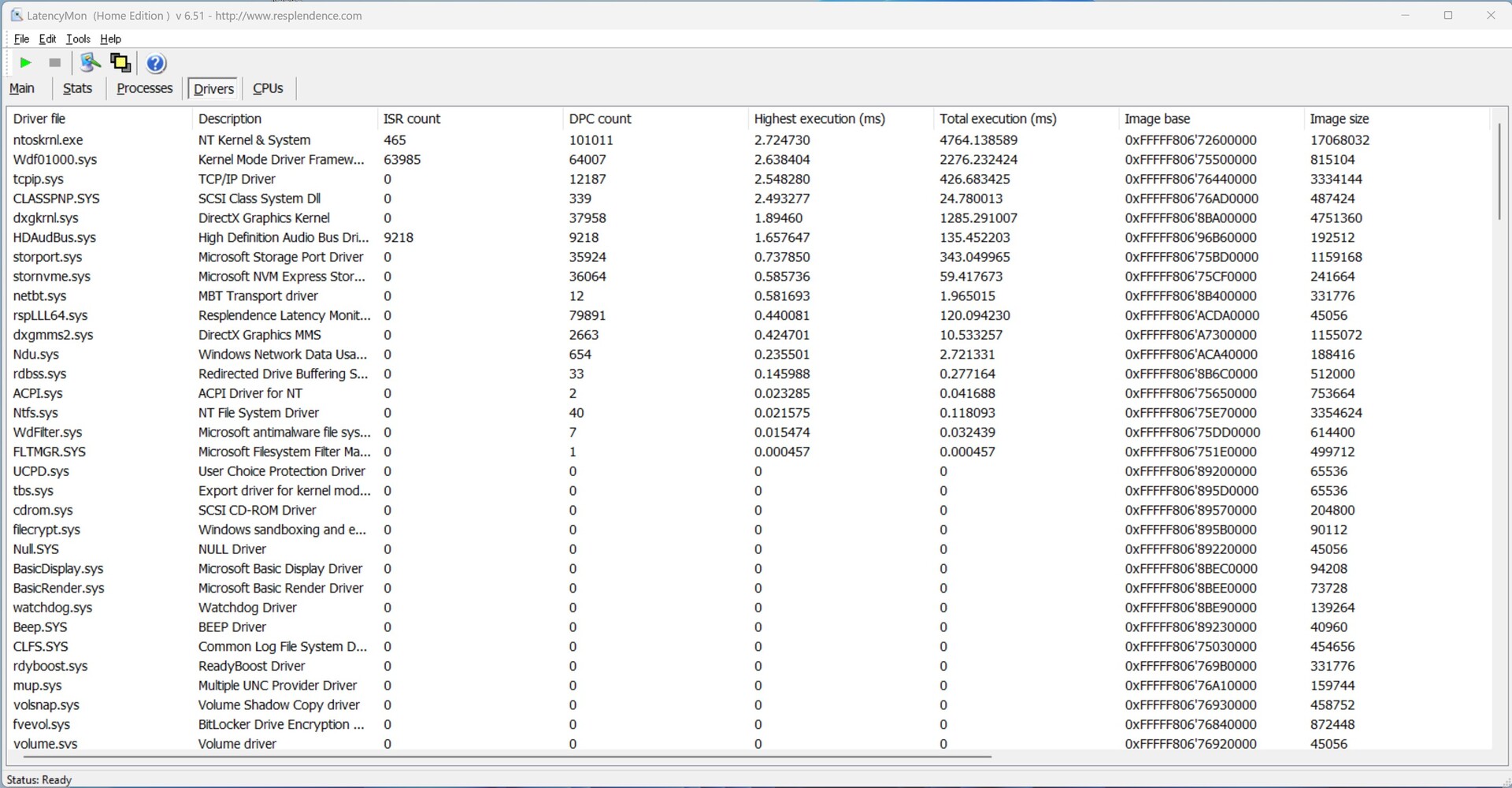Select the watchdog.sys driver row
1512x788 pixels.
pyautogui.click(x=748, y=608)
